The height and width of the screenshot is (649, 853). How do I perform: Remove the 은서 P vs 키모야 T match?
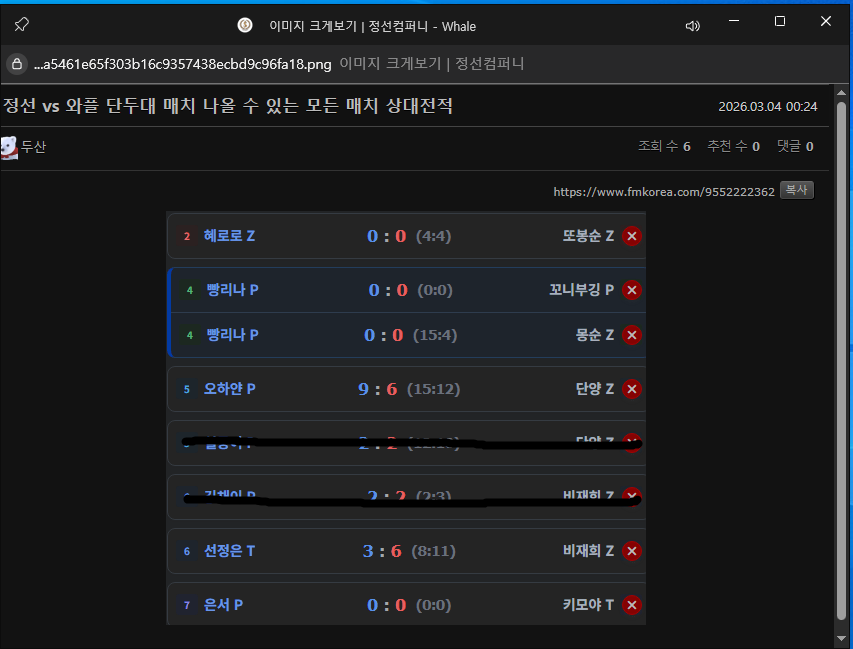(631, 605)
